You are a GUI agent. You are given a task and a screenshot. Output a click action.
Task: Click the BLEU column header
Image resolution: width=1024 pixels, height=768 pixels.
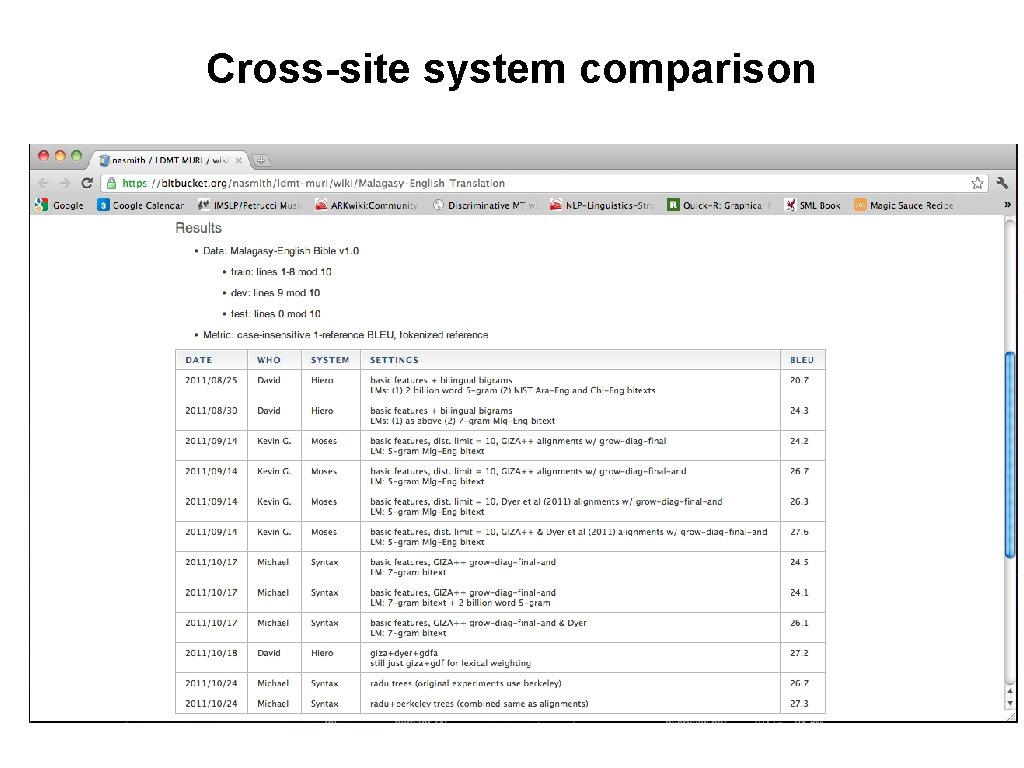(x=801, y=359)
